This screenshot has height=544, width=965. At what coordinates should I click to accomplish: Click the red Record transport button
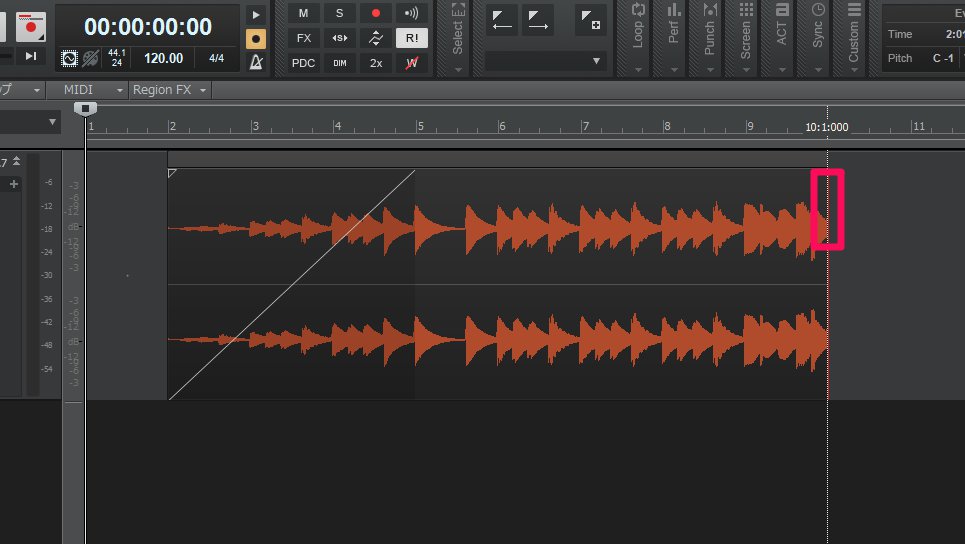point(31,26)
